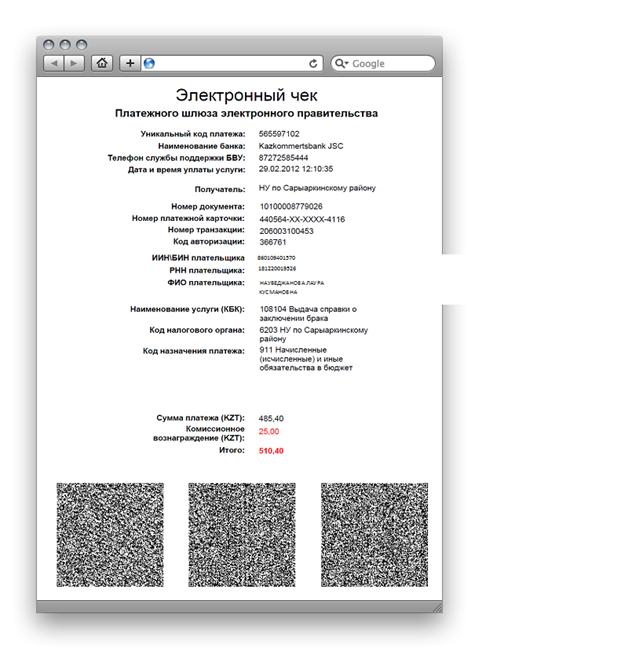Select bank name 'Kazkommertsbank JSC'

coord(301,146)
